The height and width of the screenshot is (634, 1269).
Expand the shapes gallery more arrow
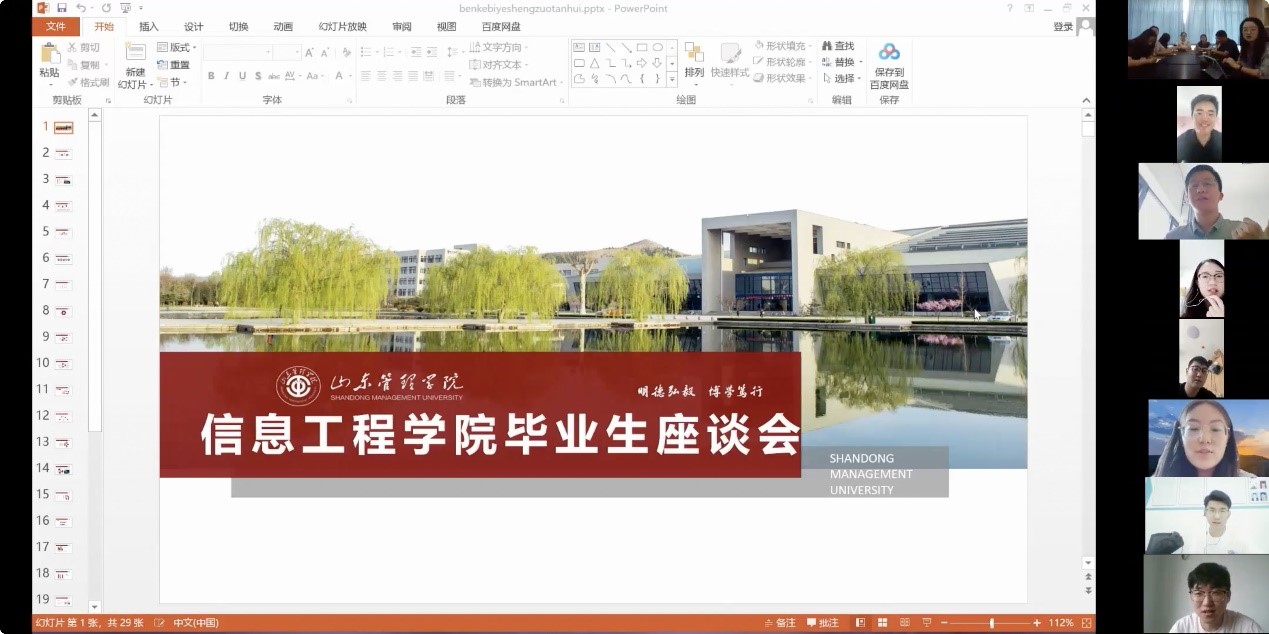(x=672, y=79)
